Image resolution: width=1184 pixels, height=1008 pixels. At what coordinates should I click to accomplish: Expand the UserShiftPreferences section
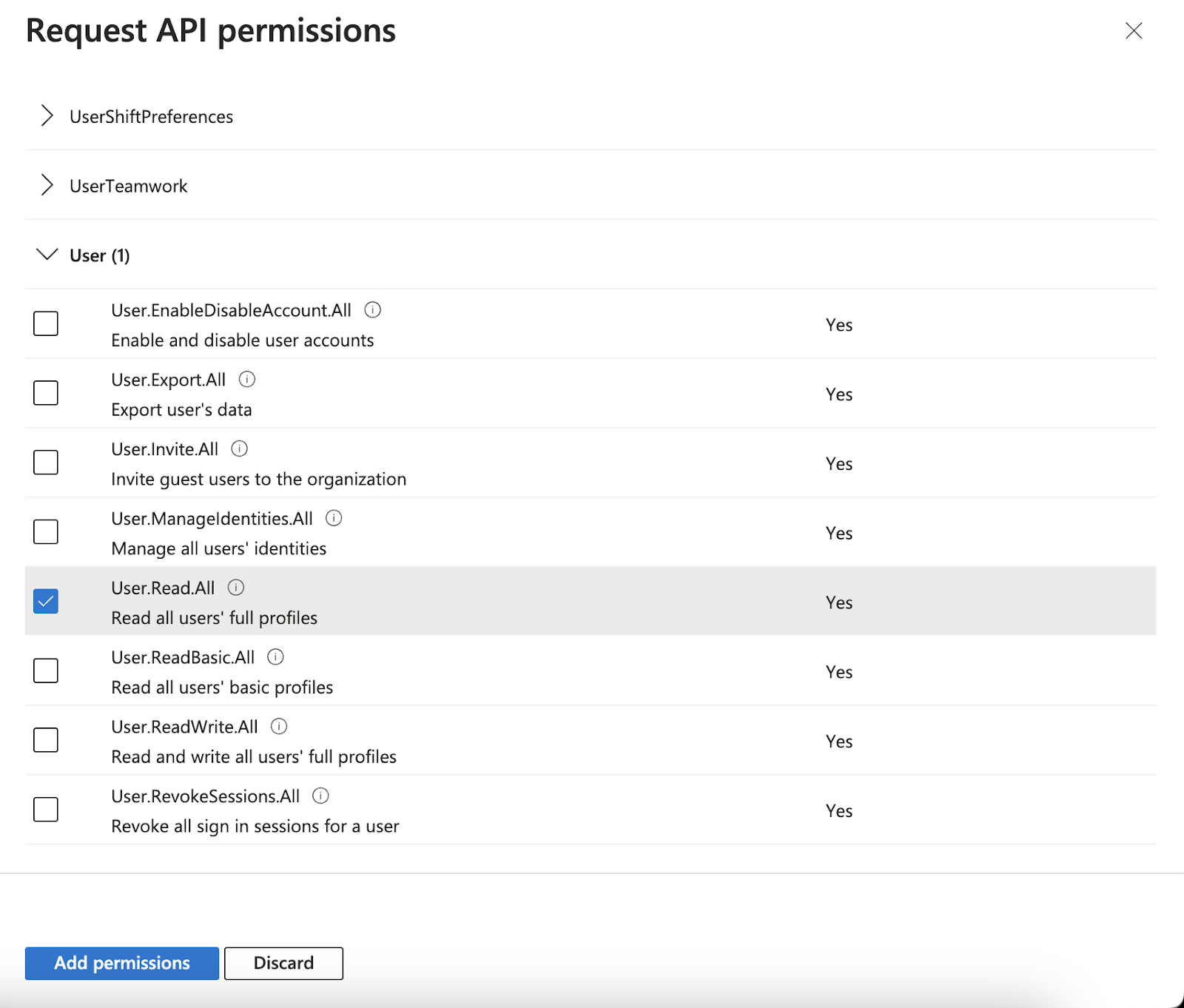coord(47,116)
